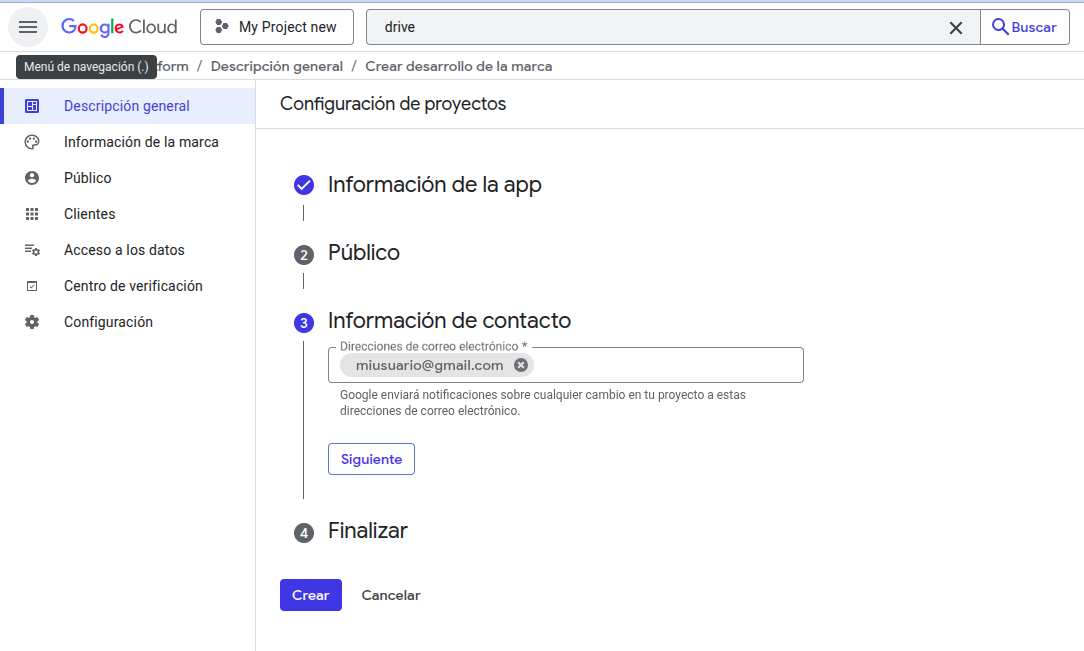Viewport: 1084px width, 651px height.
Task: Click Crear desarrollo de la marca breadcrumb
Action: click(x=458, y=66)
